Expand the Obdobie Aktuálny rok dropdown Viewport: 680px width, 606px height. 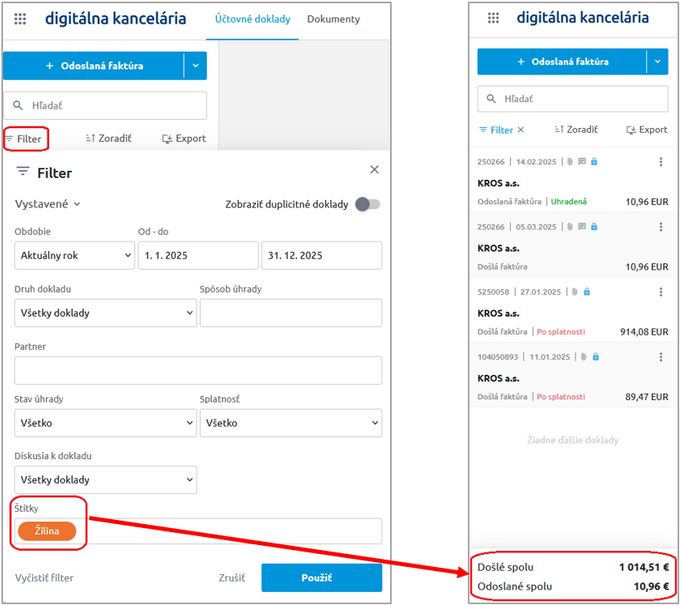point(75,255)
